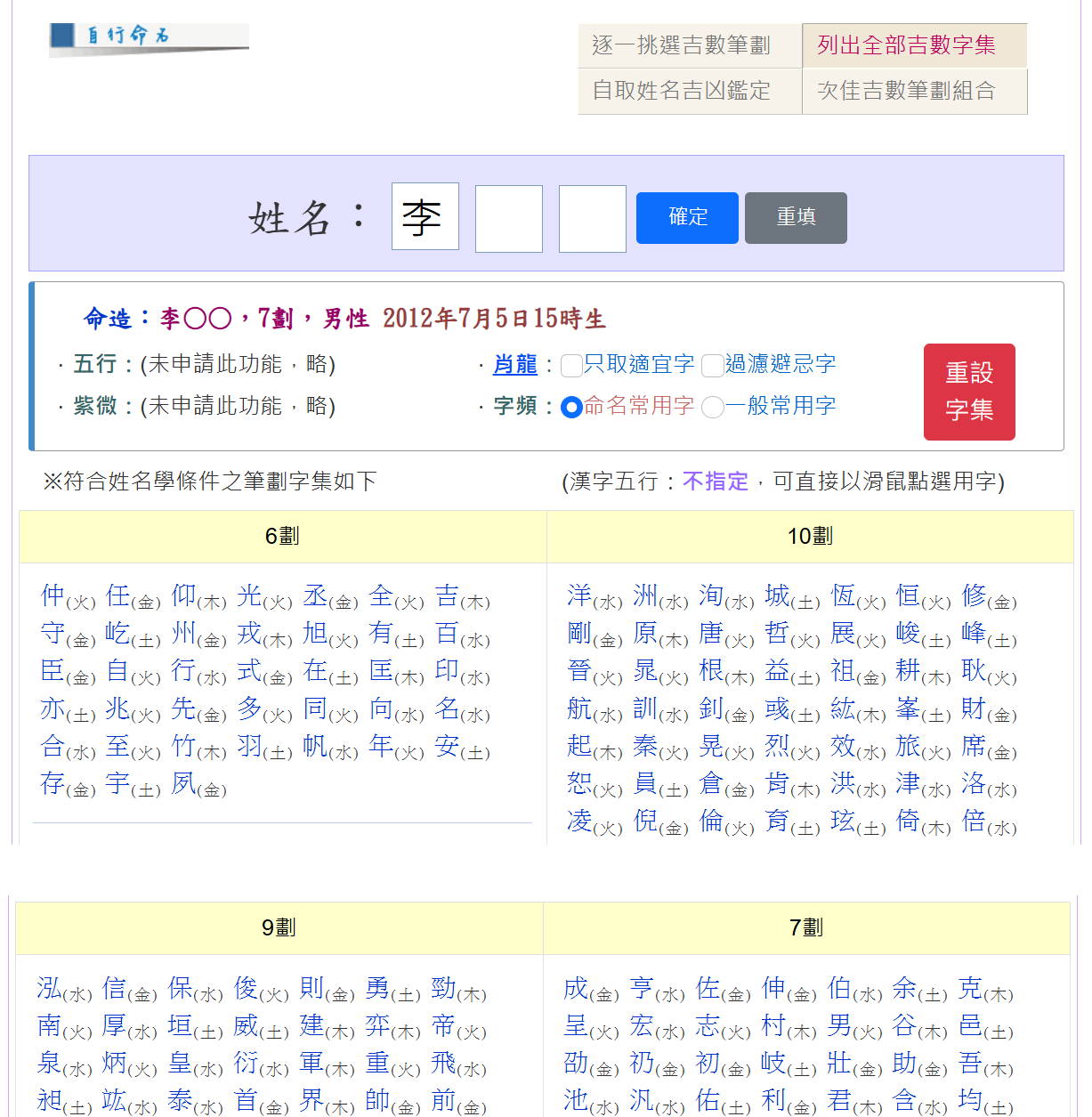1092x1117 pixels.
Task: Open the 逐一挑選吉數筆劃 tab
Action: tap(690, 45)
